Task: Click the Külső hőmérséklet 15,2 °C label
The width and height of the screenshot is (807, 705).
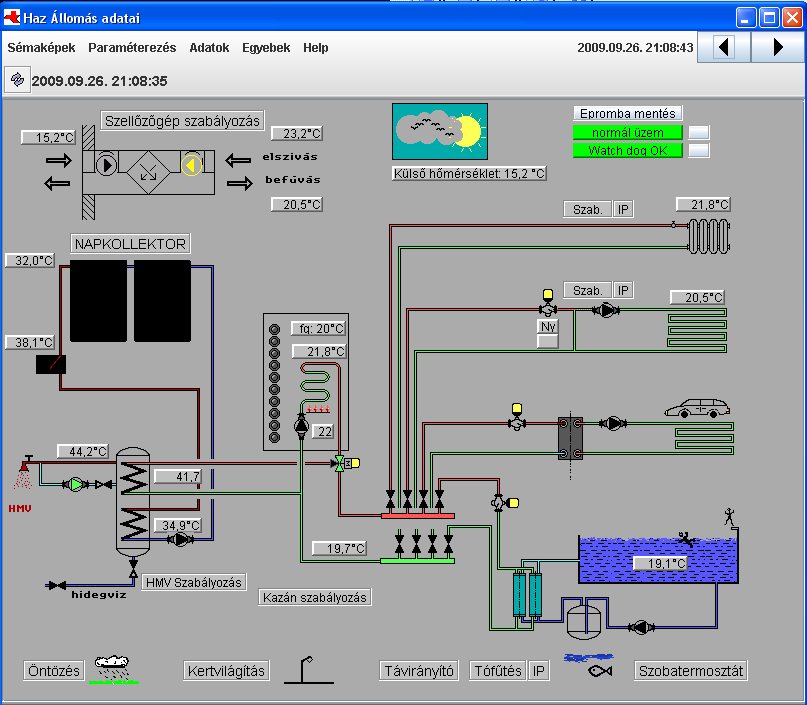Action: pos(469,173)
